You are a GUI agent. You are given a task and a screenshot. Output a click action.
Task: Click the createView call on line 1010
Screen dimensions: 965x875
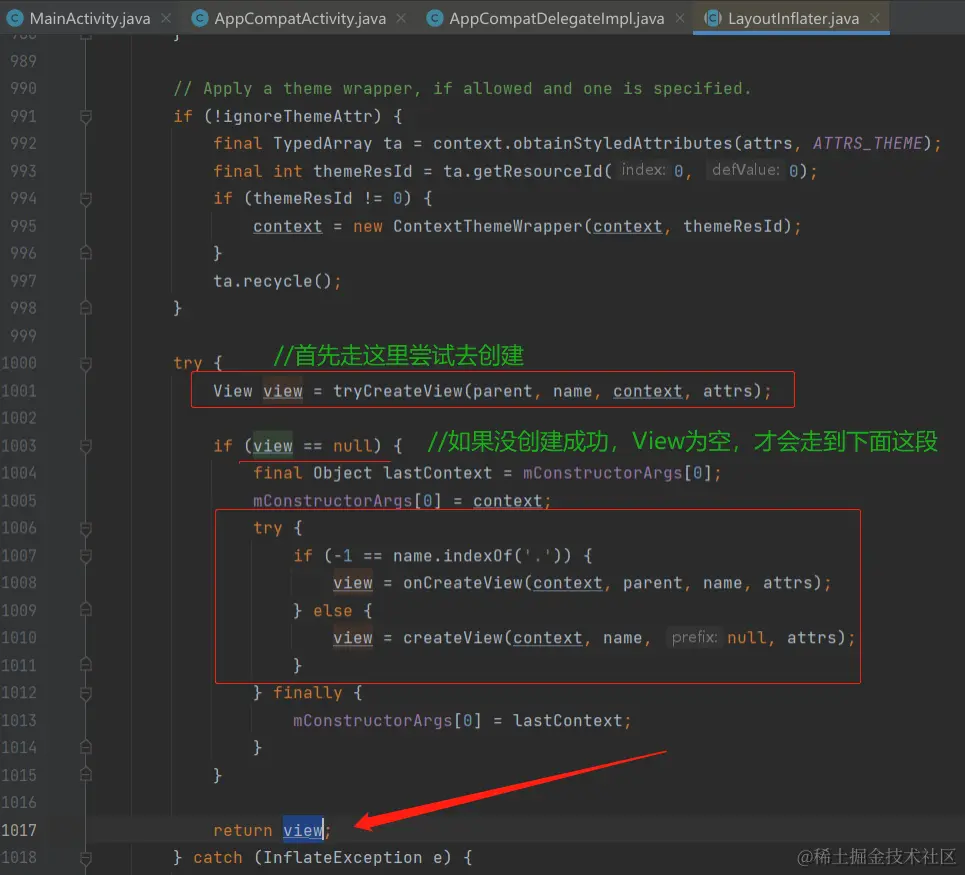pos(453,638)
